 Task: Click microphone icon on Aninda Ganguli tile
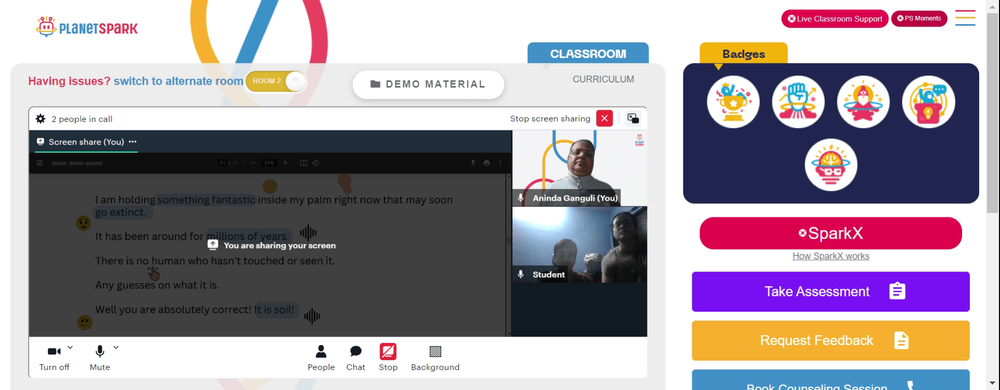coord(521,198)
